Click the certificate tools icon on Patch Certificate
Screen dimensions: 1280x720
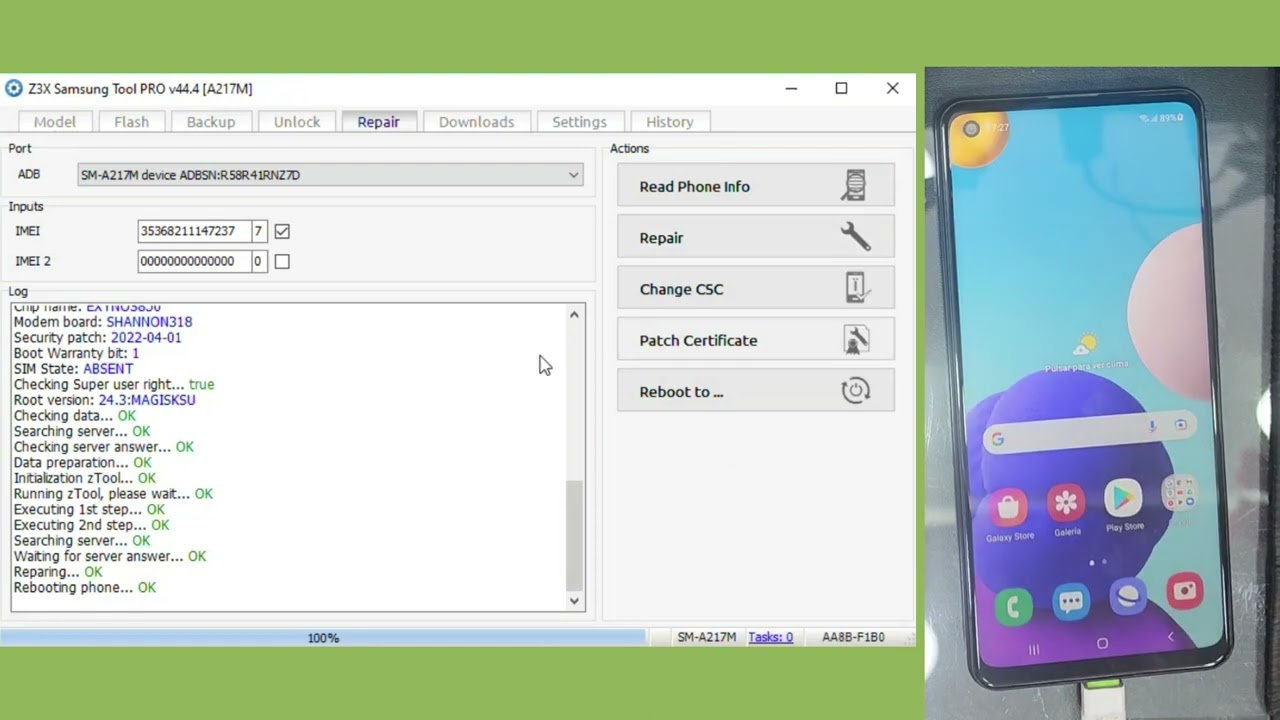pos(856,340)
